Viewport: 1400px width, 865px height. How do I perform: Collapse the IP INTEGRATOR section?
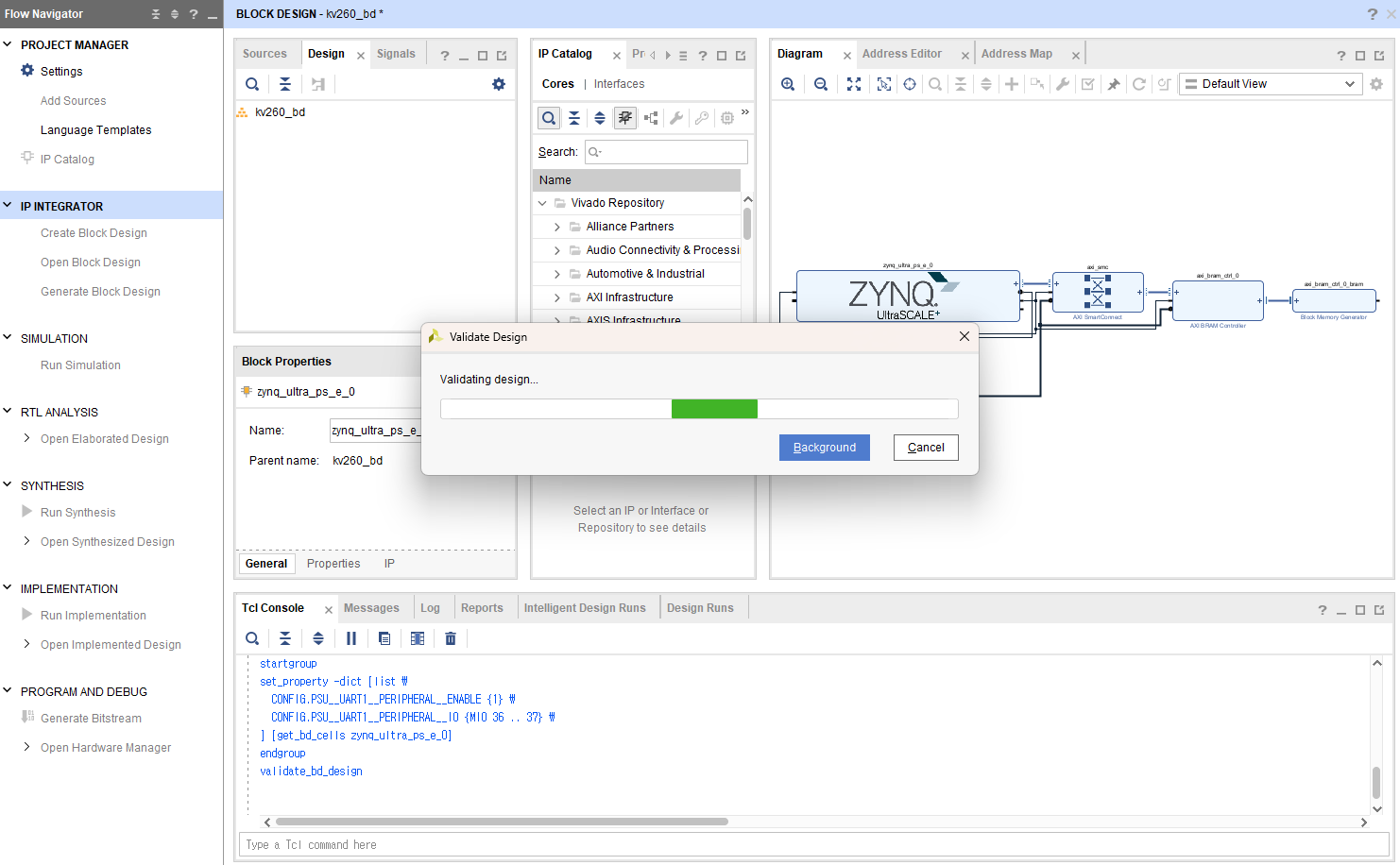click(8, 206)
